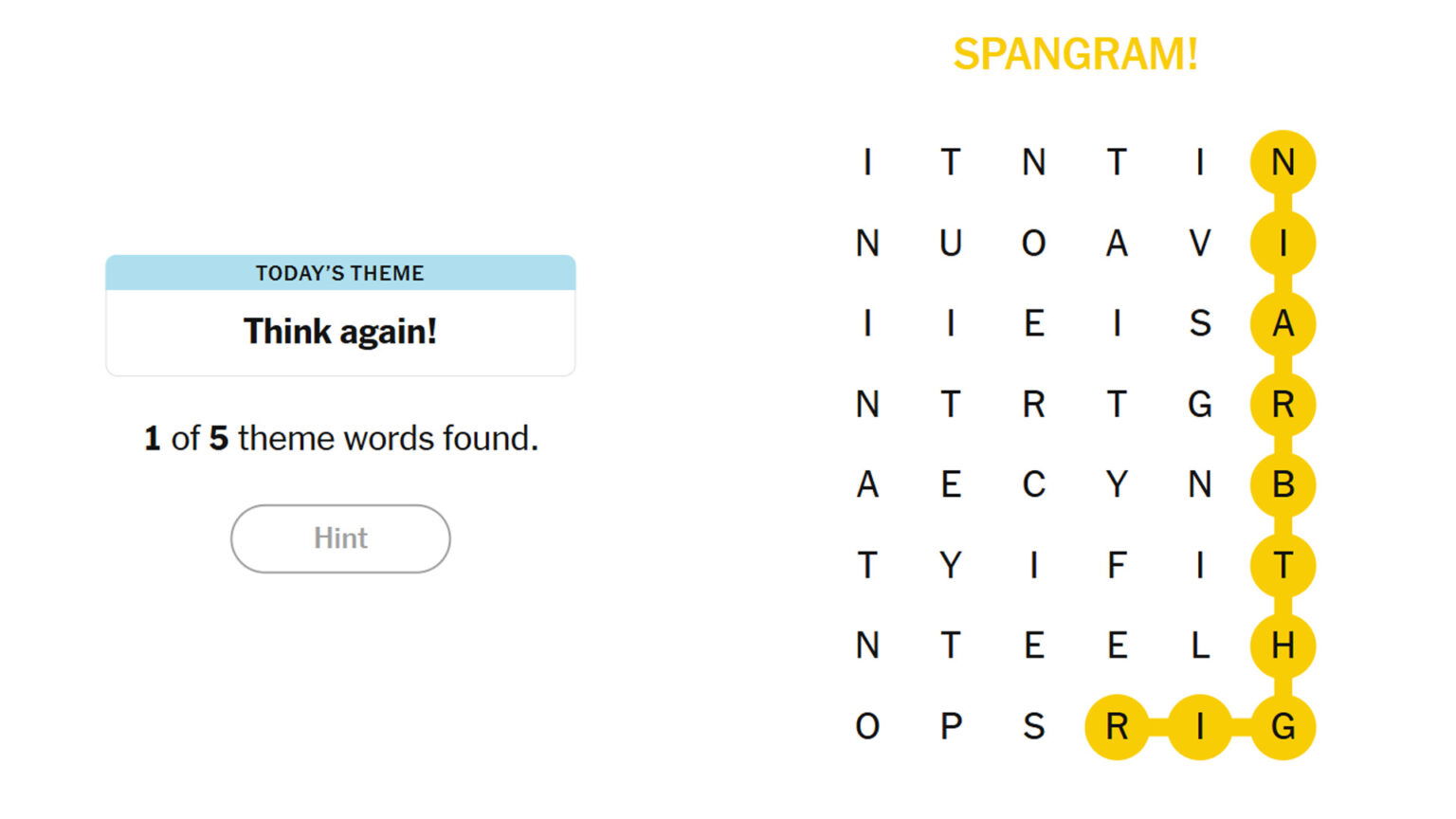Select the letter U in the grid
The image size is (1456, 819).
click(951, 244)
